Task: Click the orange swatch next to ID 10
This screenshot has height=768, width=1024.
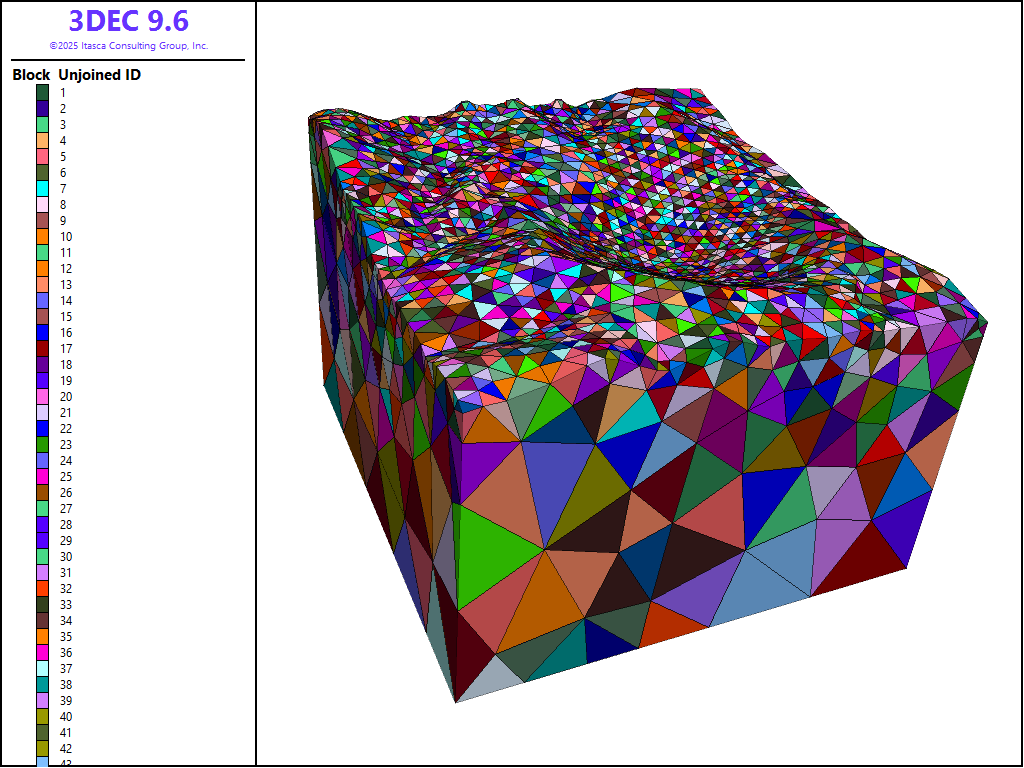Action: [43, 236]
